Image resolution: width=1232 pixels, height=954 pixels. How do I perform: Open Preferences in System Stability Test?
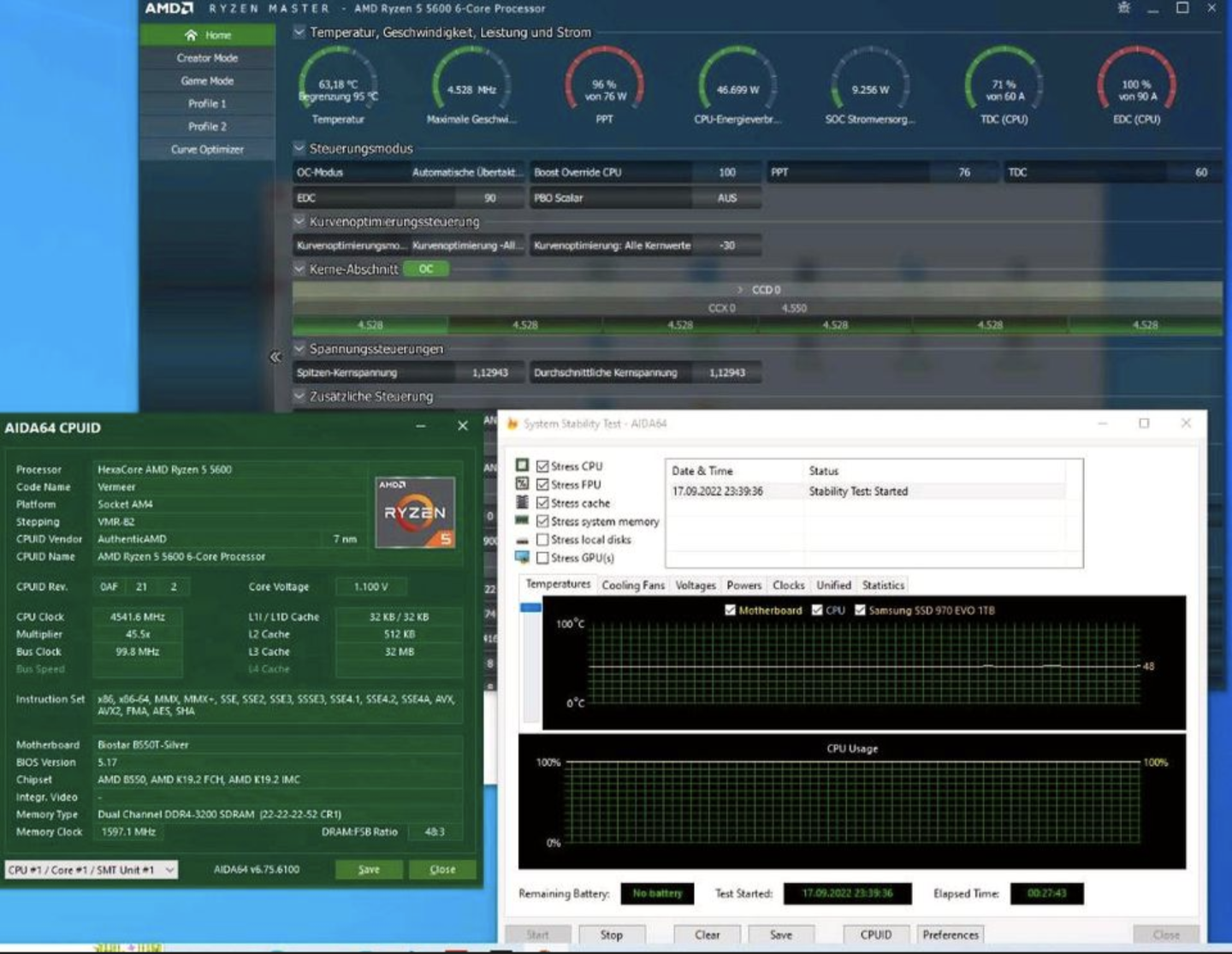pos(951,934)
